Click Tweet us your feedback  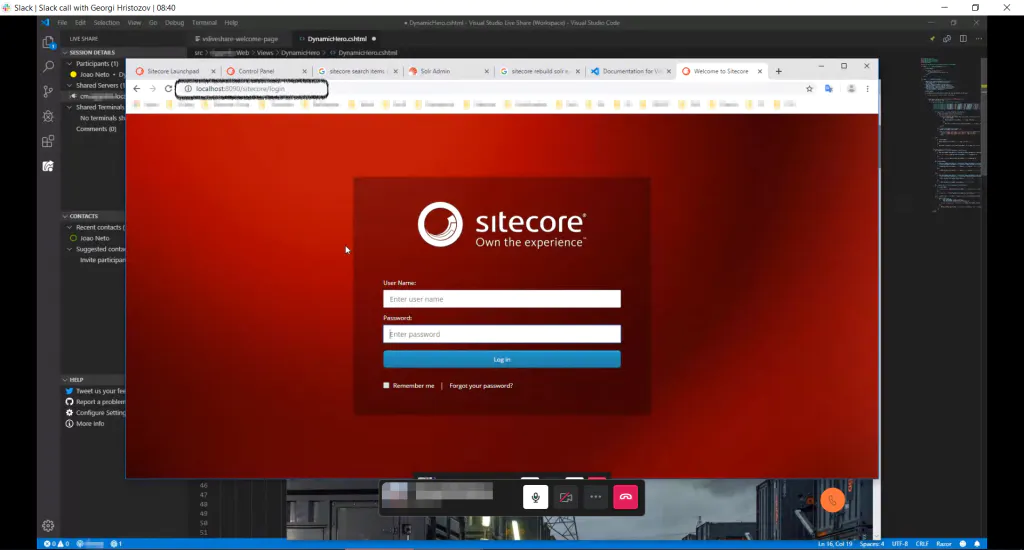point(95,391)
